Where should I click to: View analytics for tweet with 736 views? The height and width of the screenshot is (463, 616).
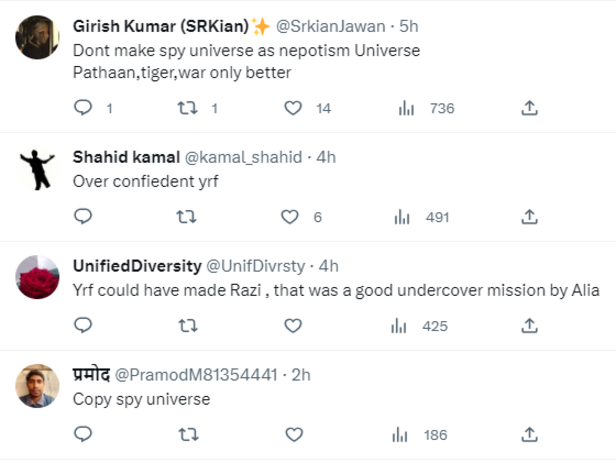pos(405,108)
